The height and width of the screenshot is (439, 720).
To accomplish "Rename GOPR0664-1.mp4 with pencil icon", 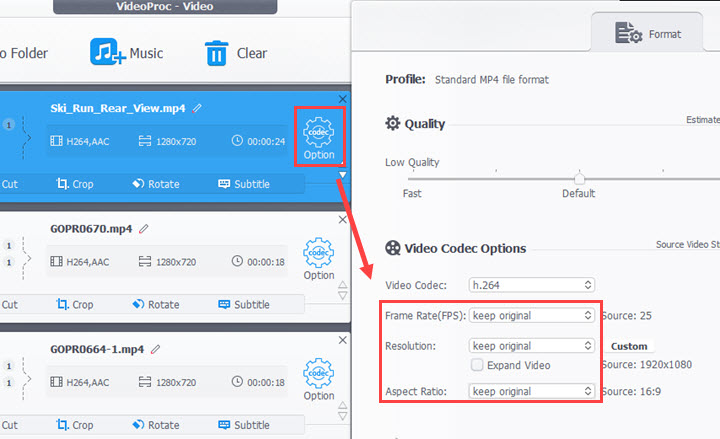I will pos(156,349).
